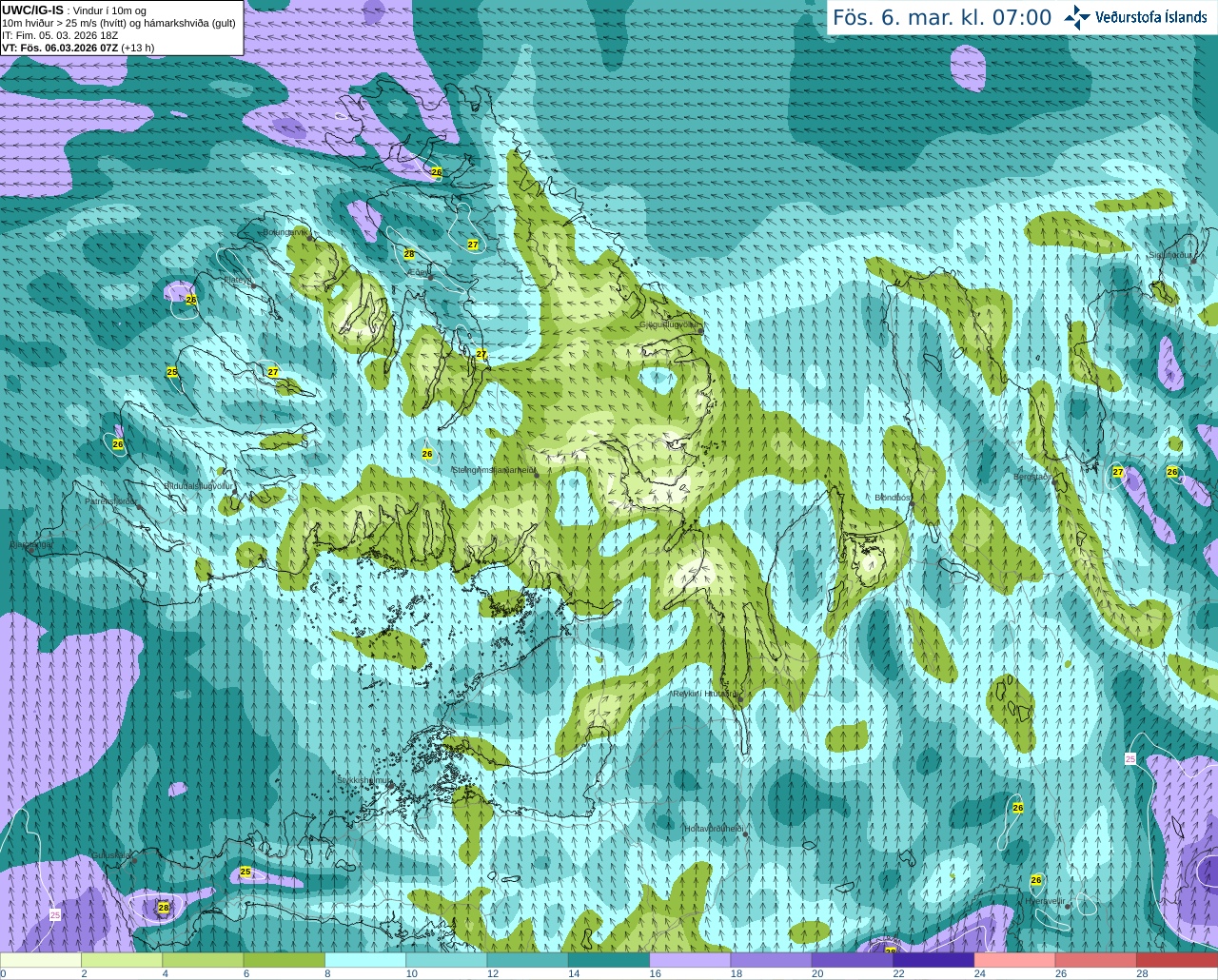Click the legend value 8 below the color bar
This screenshot has height=980, width=1218.
point(327,973)
